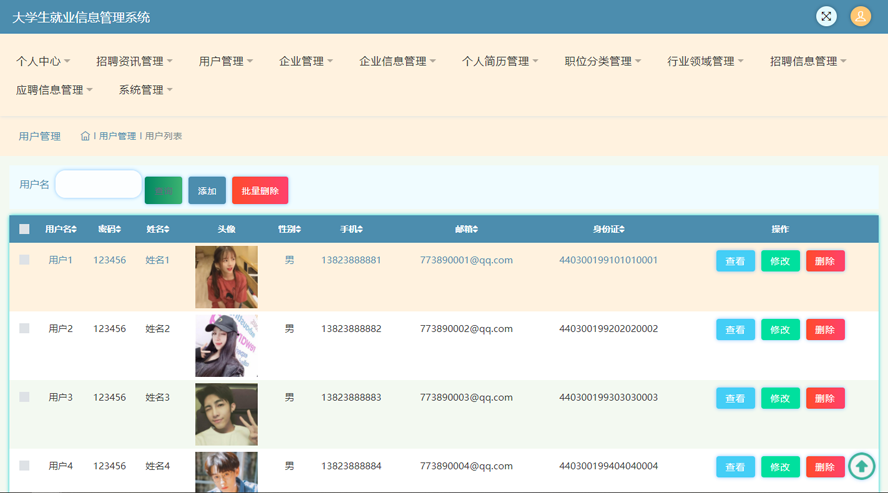Viewport: 888px width, 493px height.
Task: Sort by 性别 column arrows
Action: [x=298, y=229]
